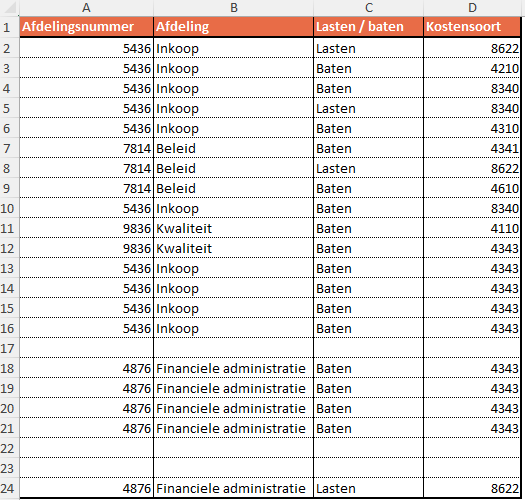This screenshot has height=500, width=525.
Task: Click cell C2 containing Lasten
Action: point(369,49)
